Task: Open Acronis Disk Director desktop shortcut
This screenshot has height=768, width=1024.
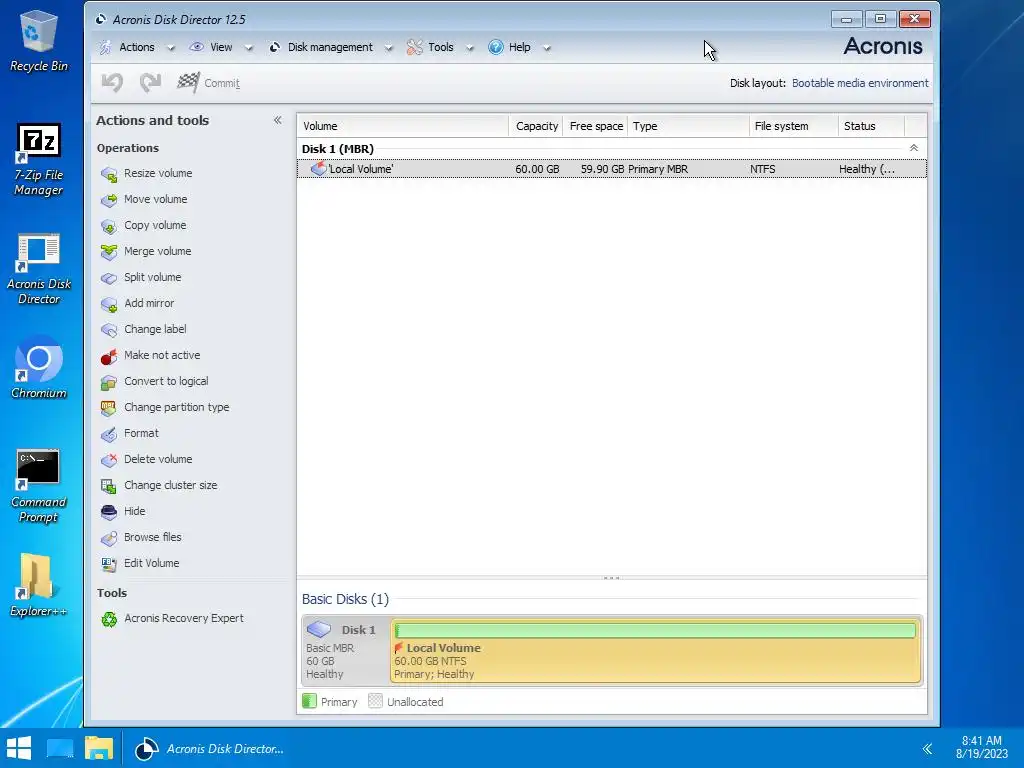Action: [x=39, y=269]
